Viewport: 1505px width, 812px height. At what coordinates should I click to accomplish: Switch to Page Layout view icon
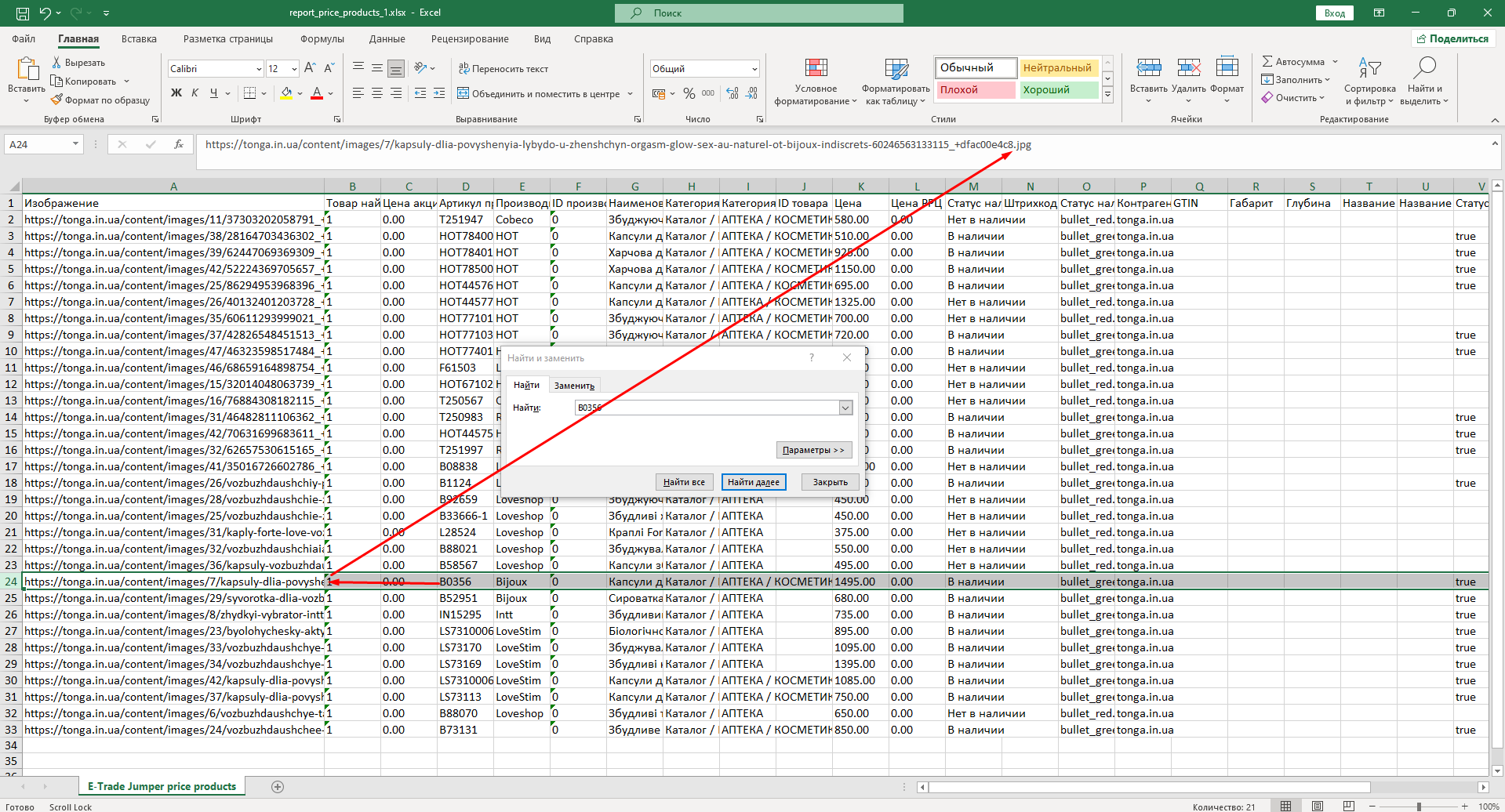[1318, 806]
